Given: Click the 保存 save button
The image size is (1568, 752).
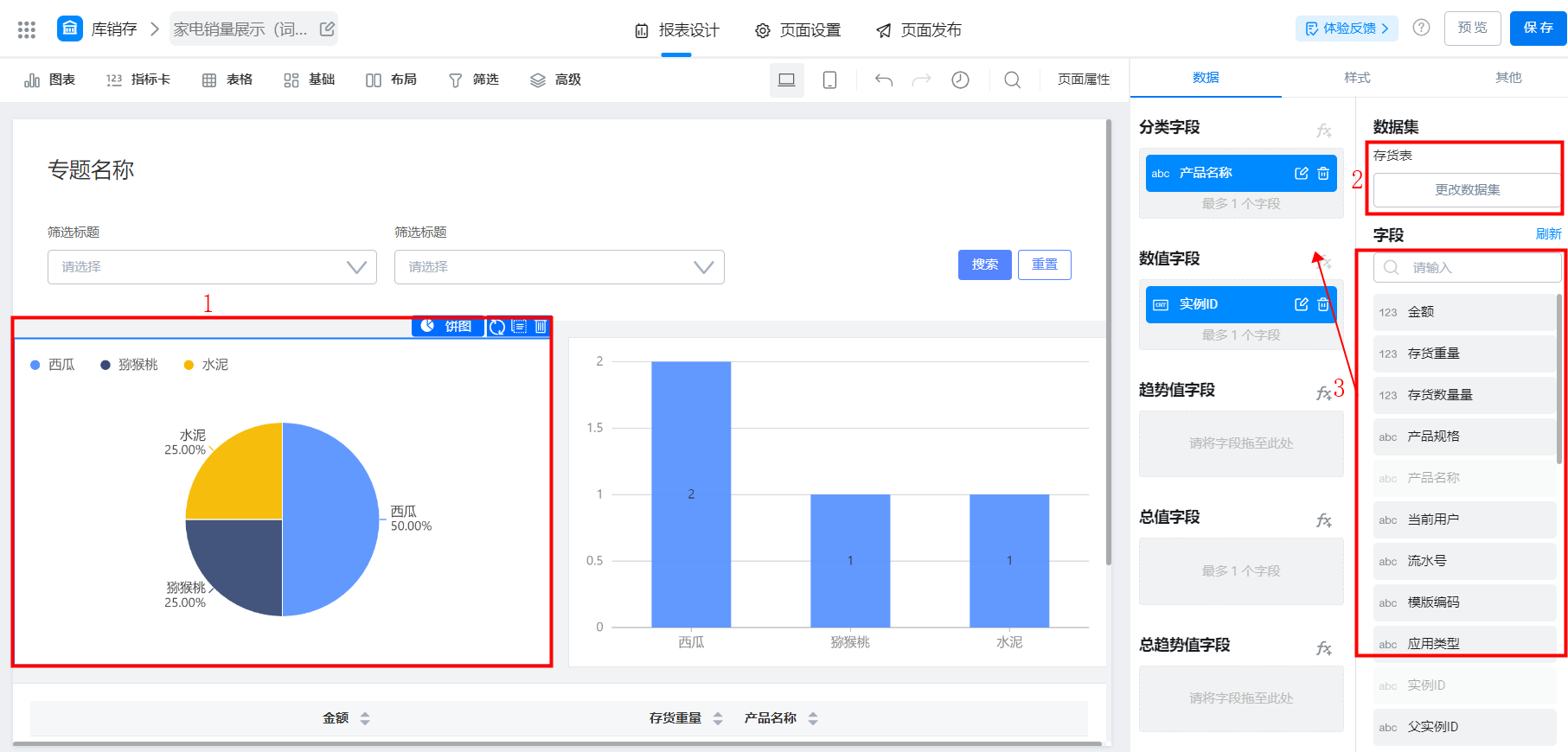Looking at the screenshot, I should point(1539,29).
